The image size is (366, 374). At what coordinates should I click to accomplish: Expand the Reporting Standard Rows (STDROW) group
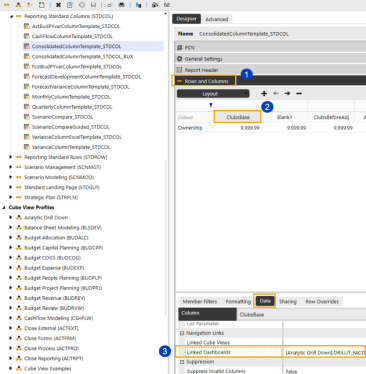11,157
